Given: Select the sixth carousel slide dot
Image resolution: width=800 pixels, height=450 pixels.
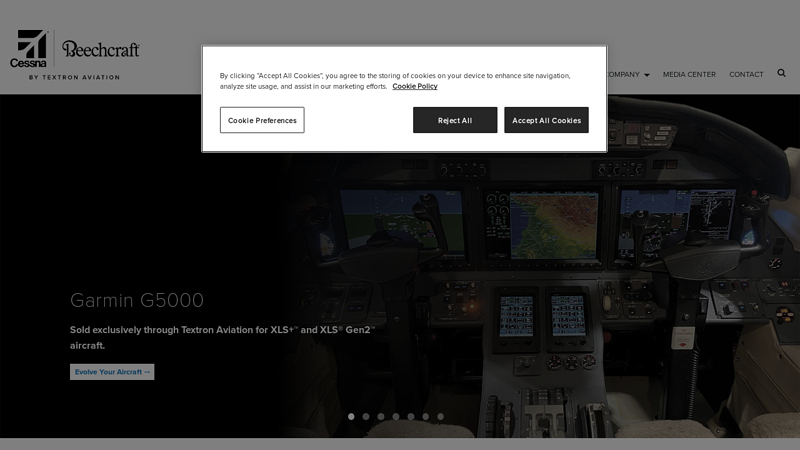Looking at the screenshot, I should click(426, 417).
